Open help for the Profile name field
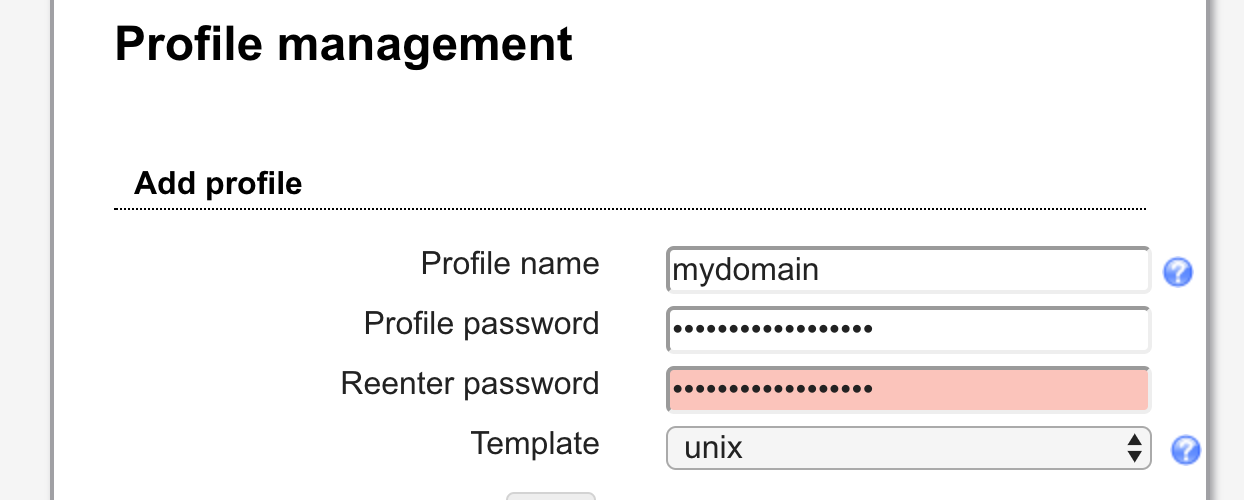Image resolution: width=1244 pixels, height=500 pixels. (x=1178, y=271)
